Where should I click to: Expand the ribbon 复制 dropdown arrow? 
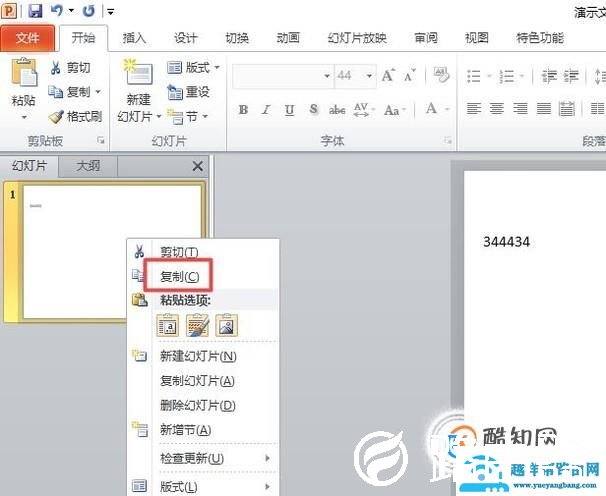[x=98, y=92]
